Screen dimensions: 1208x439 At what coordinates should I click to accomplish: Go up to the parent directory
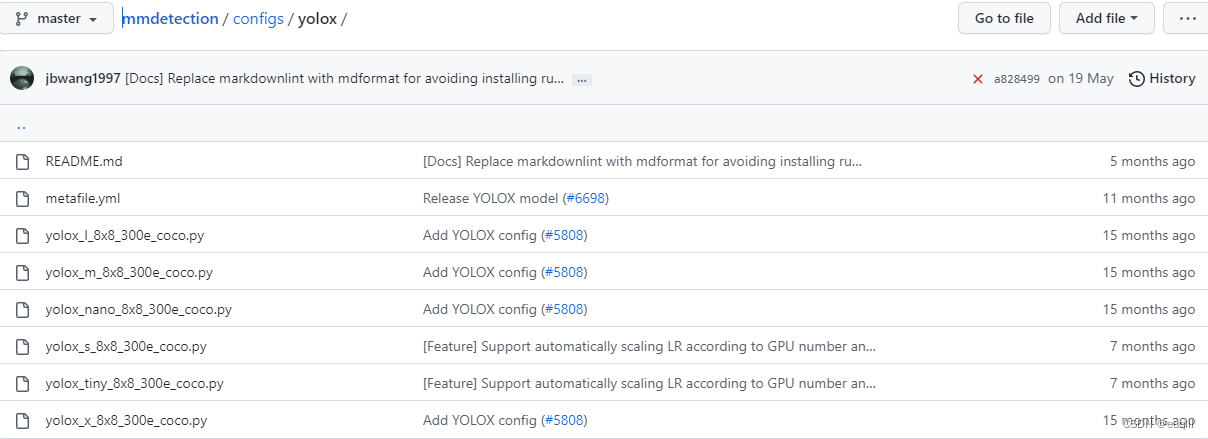tap(22, 126)
